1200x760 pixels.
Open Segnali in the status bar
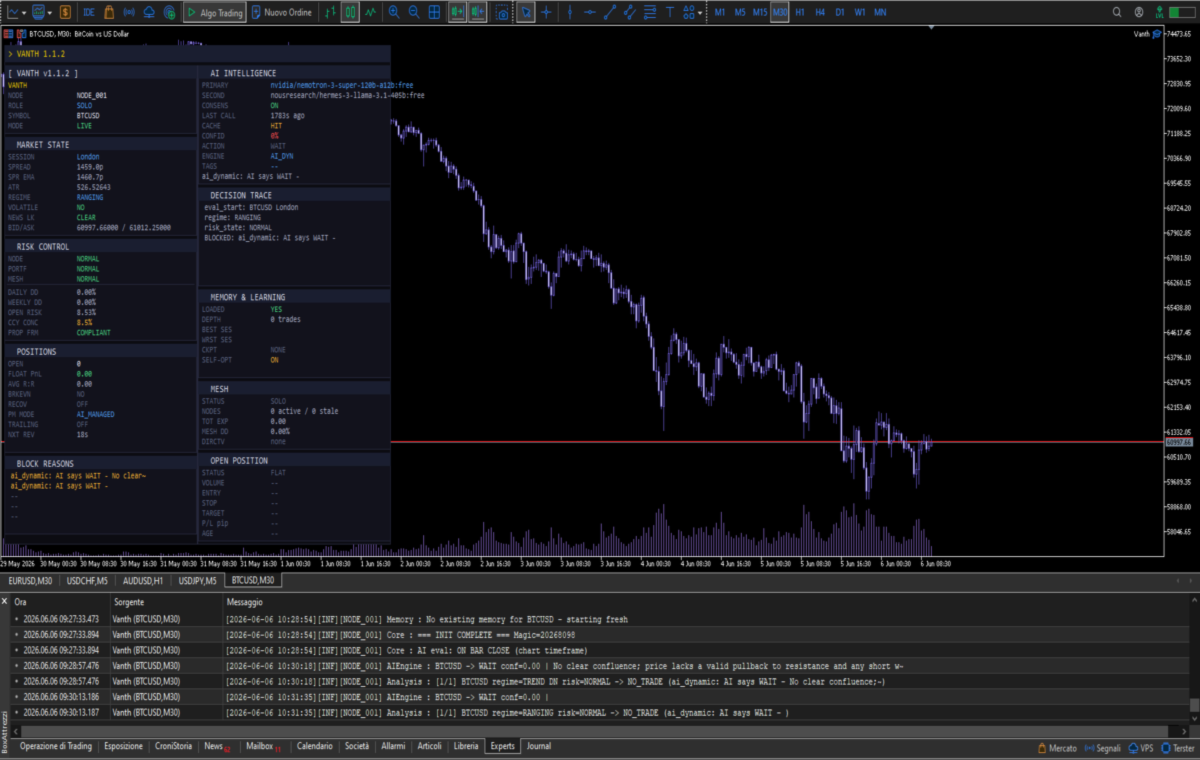pyautogui.click(x=1102, y=747)
